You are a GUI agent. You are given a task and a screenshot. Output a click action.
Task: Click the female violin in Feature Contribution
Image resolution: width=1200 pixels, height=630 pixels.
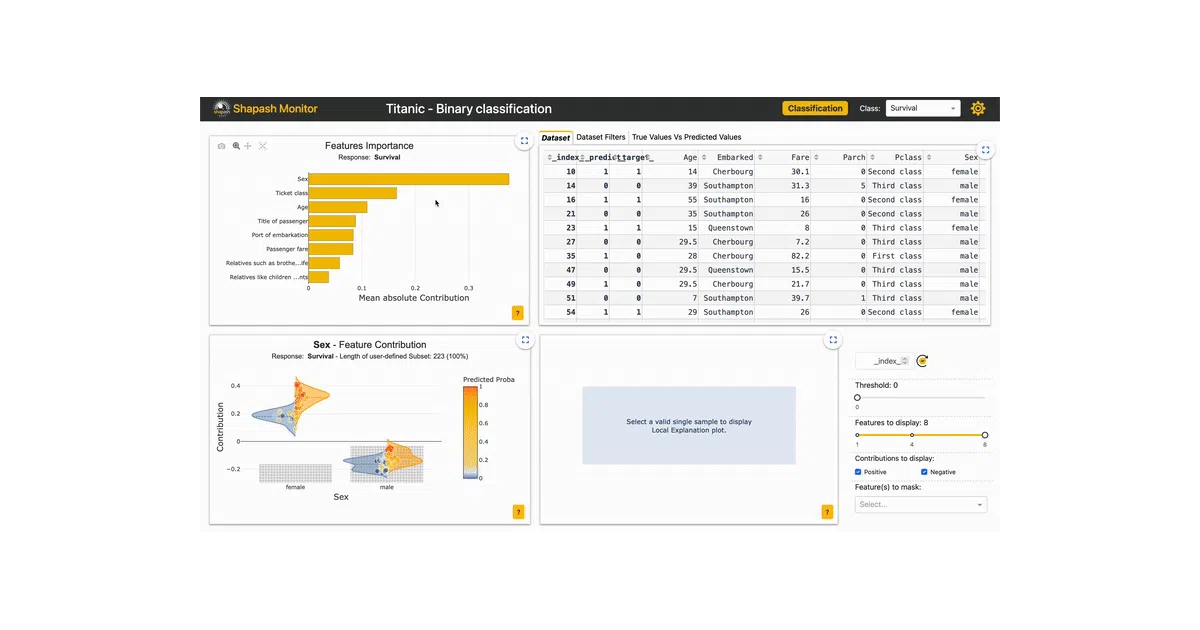(x=293, y=406)
